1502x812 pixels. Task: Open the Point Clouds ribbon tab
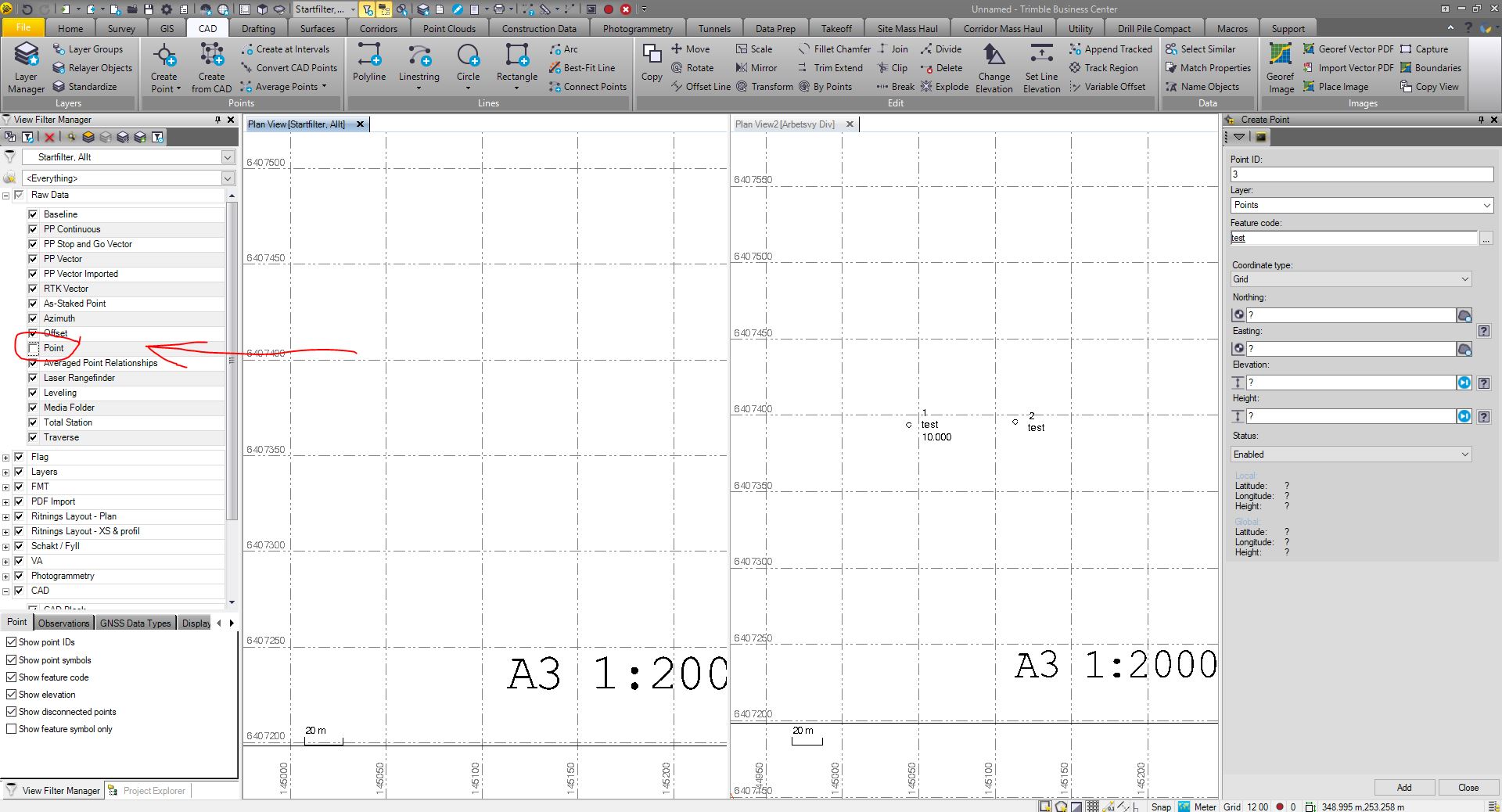click(x=449, y=28)
